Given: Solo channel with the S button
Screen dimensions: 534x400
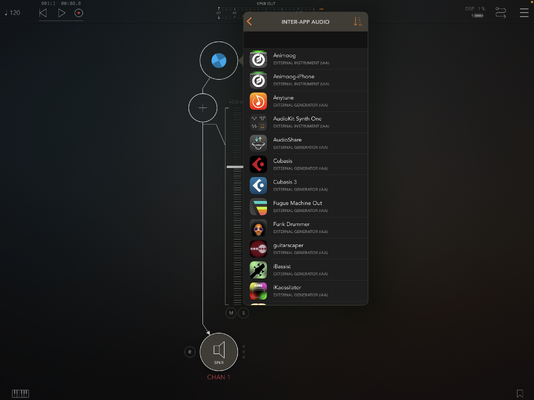Looking at the screenshot, I should point(244,313).
